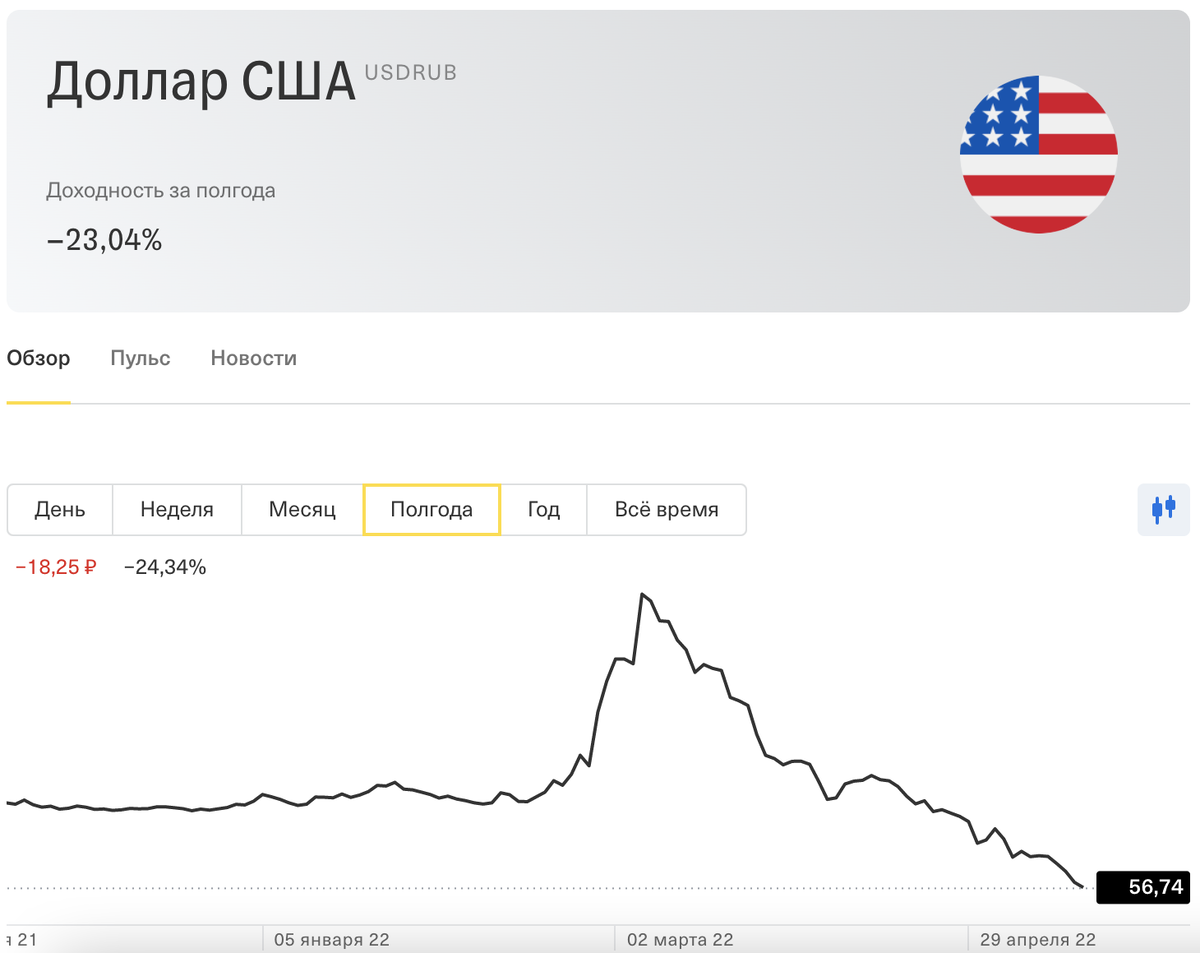Select the Месяц time range

click(302, 510)
